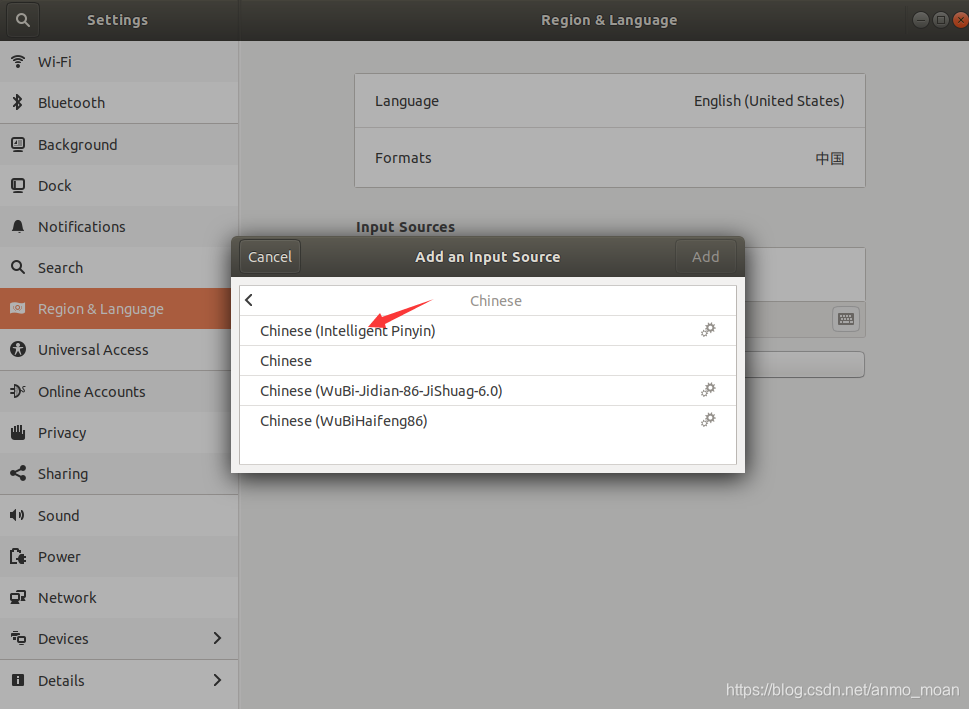Expand Devices submenu chevron
Screen dimensions: 969x709
pos(217,638)
